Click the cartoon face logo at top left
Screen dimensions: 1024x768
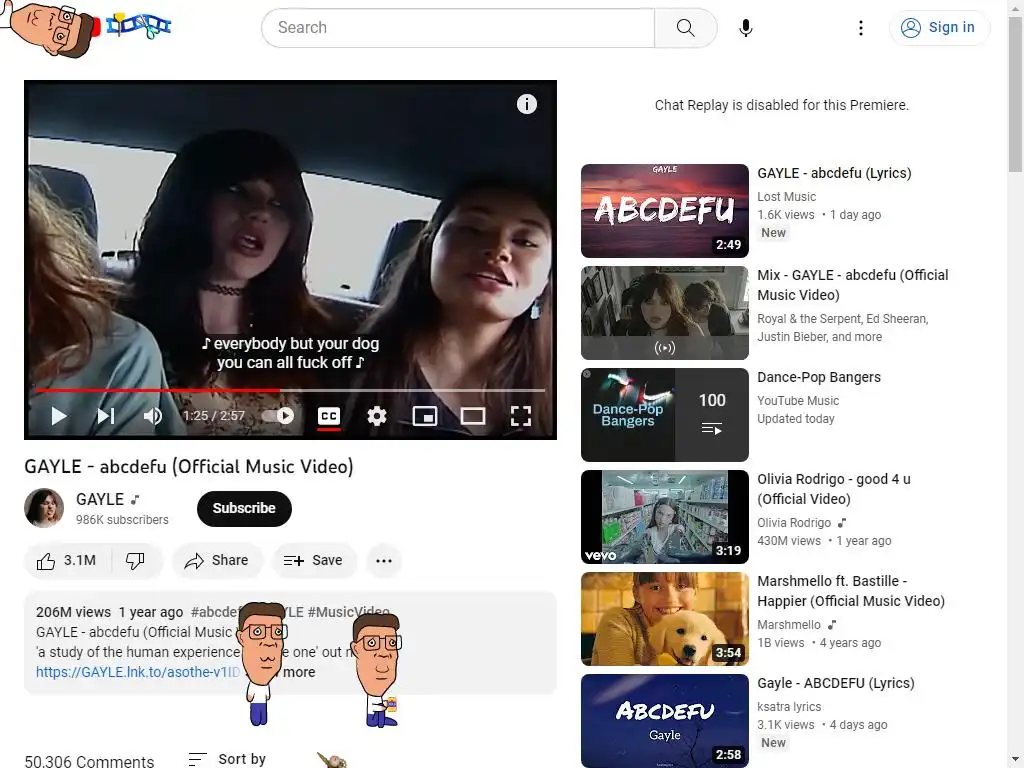(51, 29)
